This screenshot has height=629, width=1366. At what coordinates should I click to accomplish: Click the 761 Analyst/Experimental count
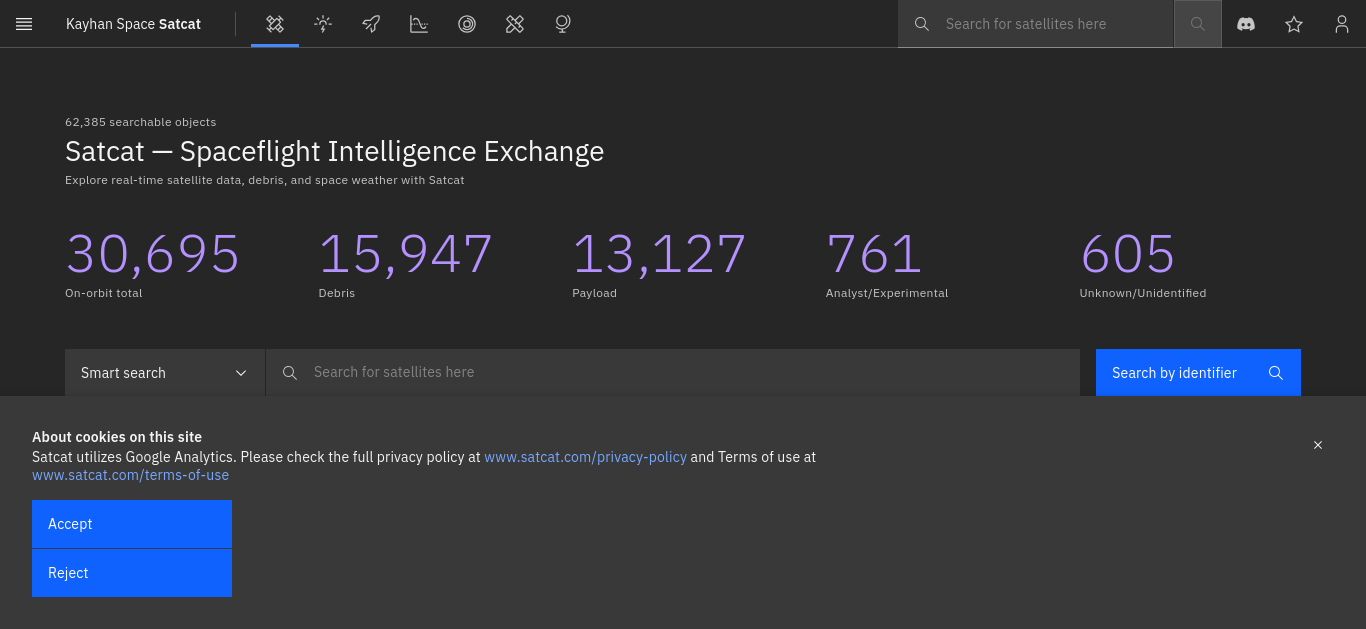tap(874, 254)
